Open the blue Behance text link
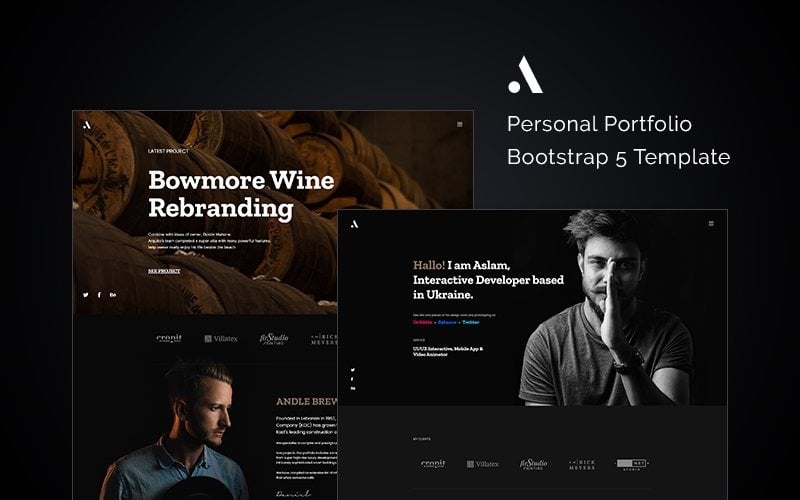This screenshot has width=800, height=500. [447, 322]
